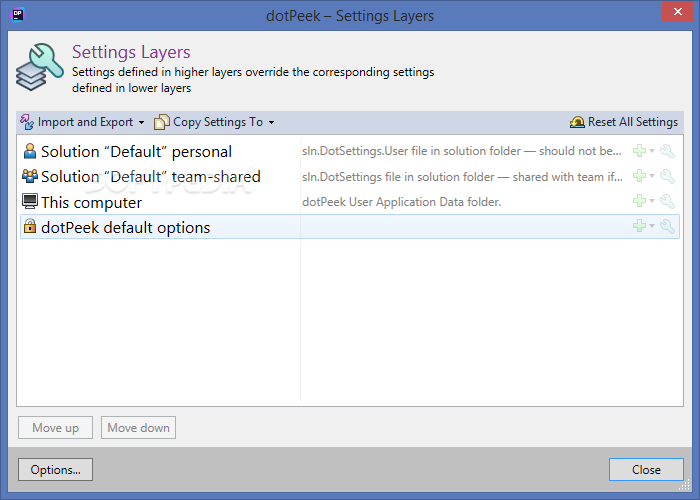Viewport: 700px width, 500px height.
Task: Close the window with the red X
Action: (x=677, y=12)
